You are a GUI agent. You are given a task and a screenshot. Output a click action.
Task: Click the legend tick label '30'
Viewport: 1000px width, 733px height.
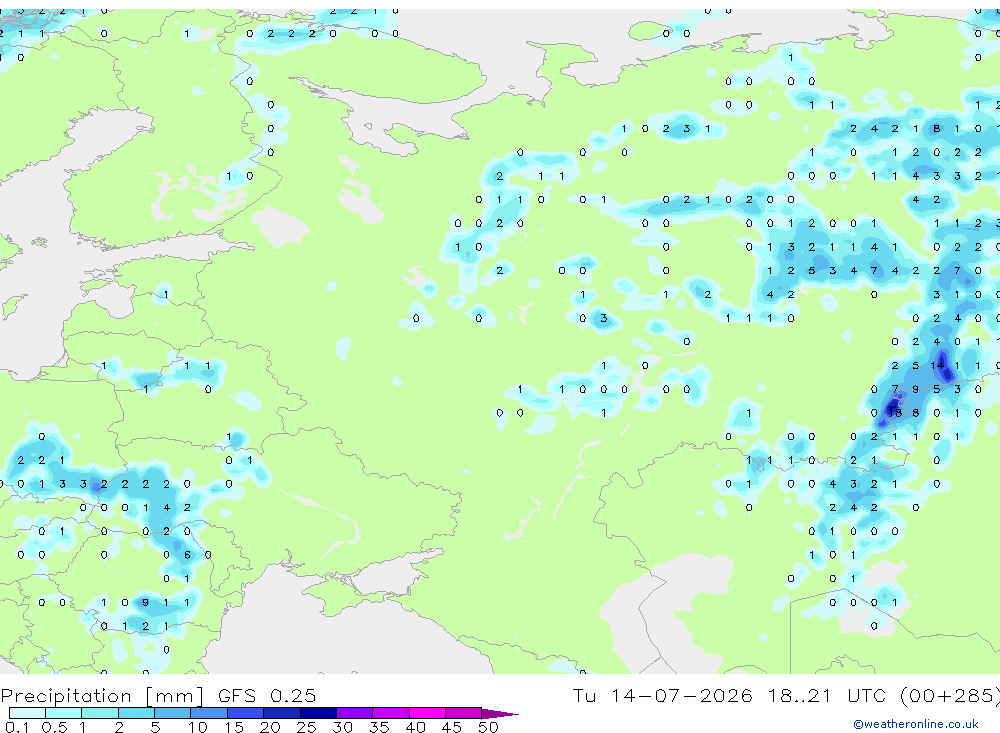[342, 727]
